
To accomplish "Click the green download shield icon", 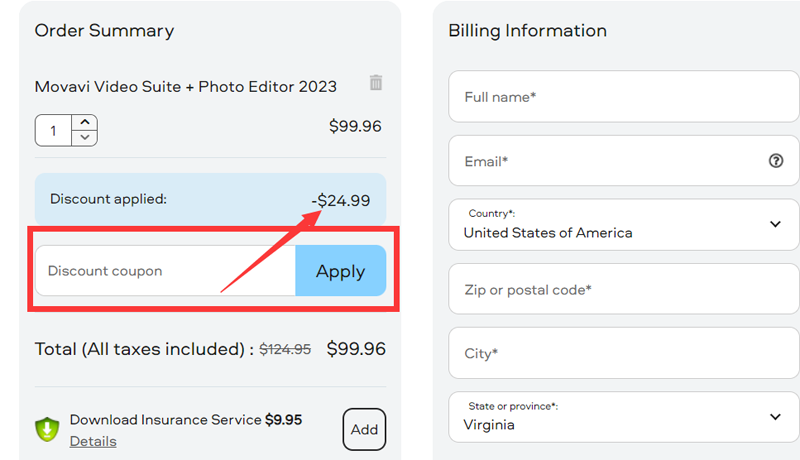I will tap(47, 430).
